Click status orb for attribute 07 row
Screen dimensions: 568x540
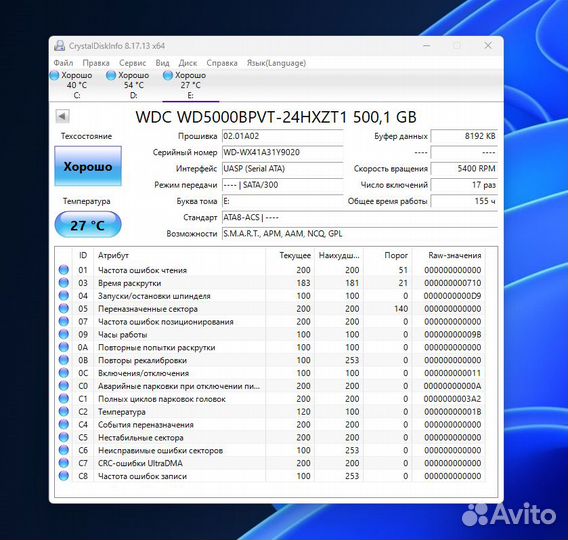[x=64, y=321]
